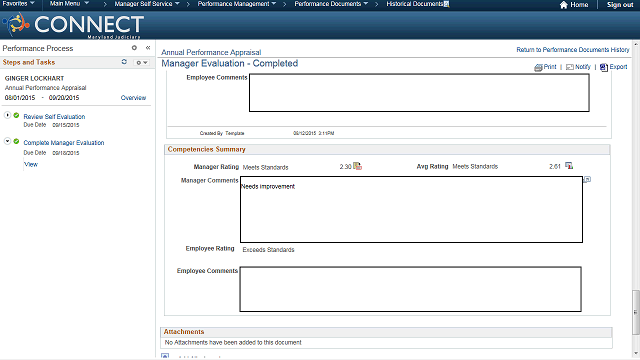Viewport: 640px width, 360px height.
Task: Refresh the Steps and Tasks list
Action: click(x=124, y=62)
